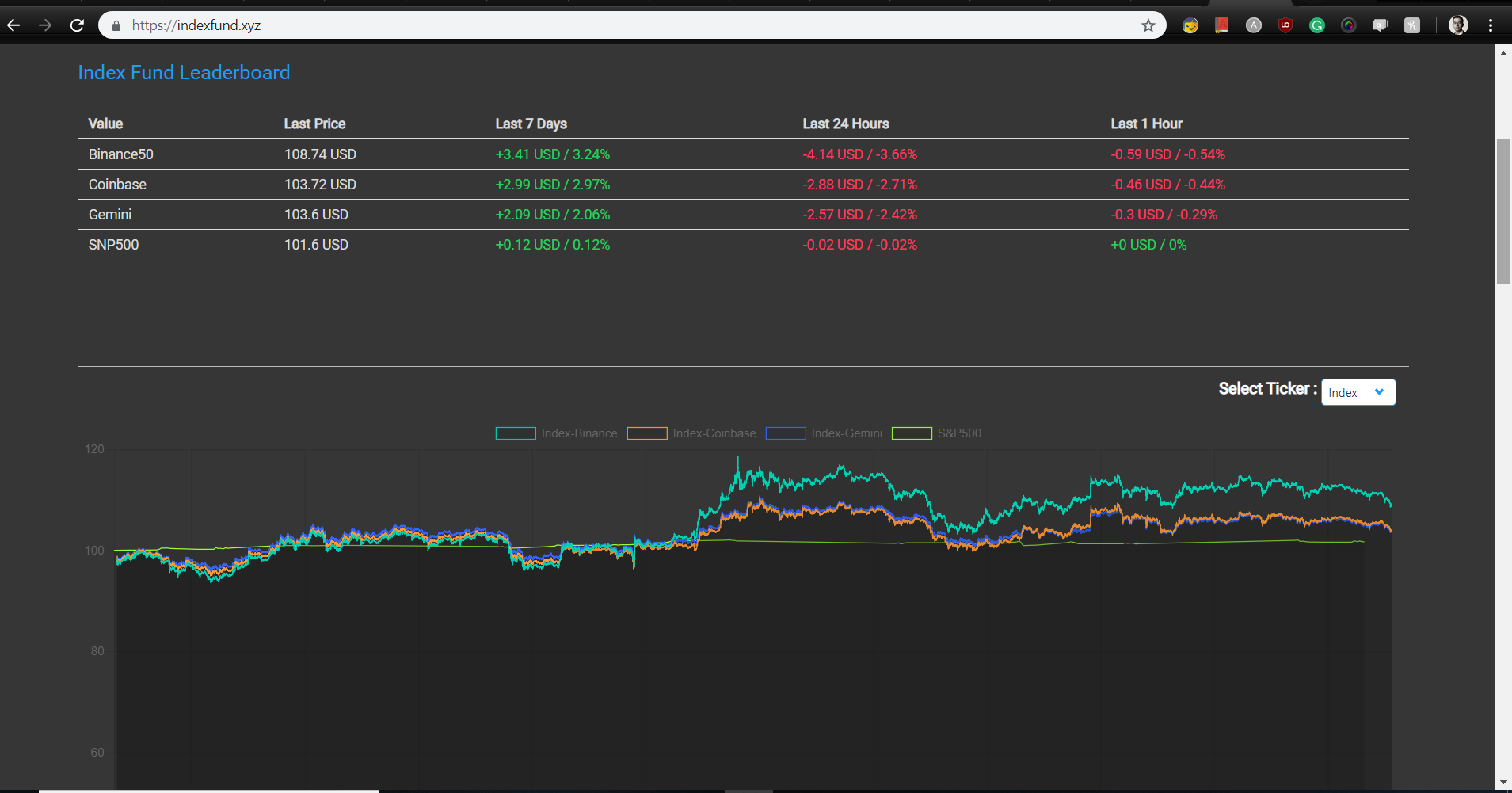Image resolution: width=1512 pixels, height=793 pixels.
Task: Bookmark the page with the star icon
Action: pos(1148,25)
